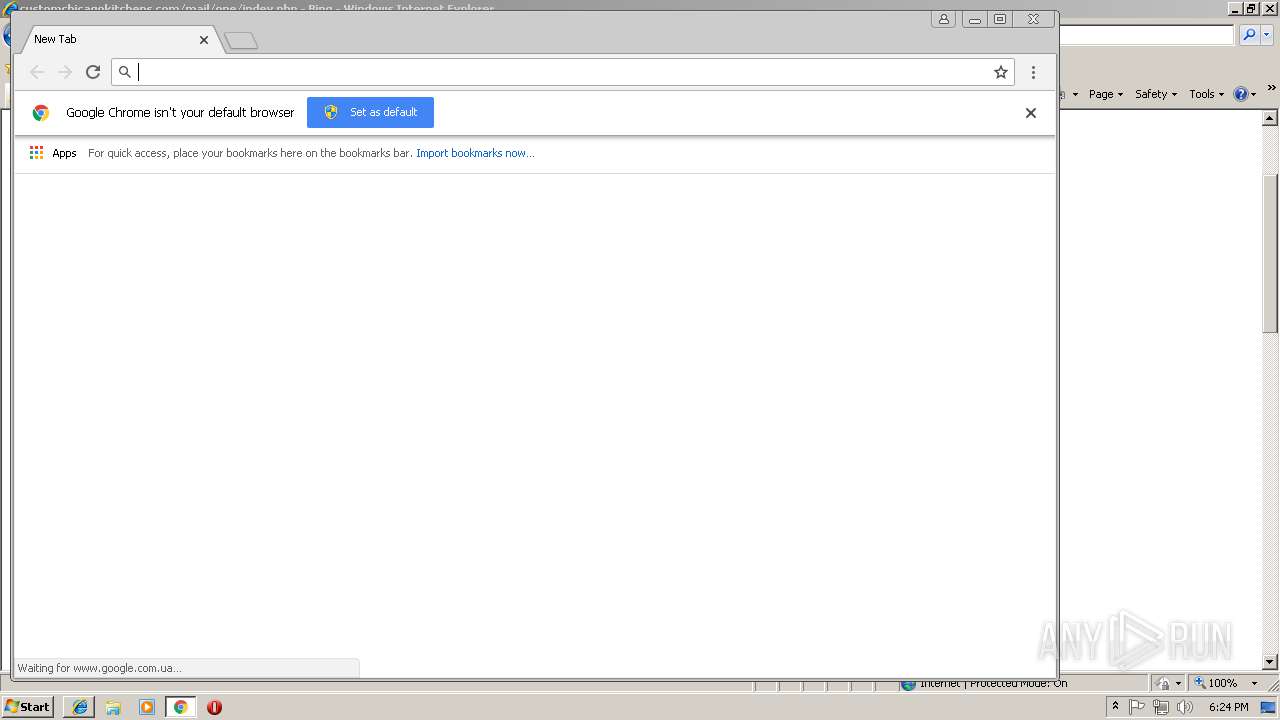
Task: Open Windows Explorer from the taskbar
Action: (113, 707)
